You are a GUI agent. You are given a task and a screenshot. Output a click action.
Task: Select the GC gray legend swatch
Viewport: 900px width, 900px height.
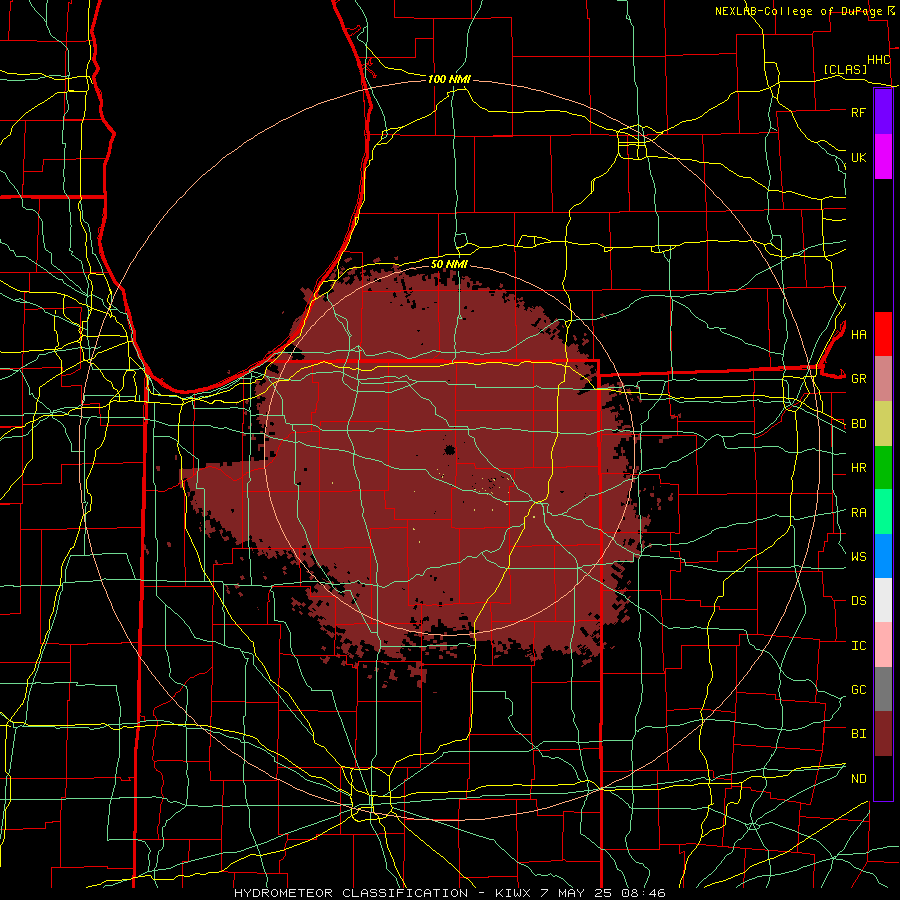(x=883, y=689)
